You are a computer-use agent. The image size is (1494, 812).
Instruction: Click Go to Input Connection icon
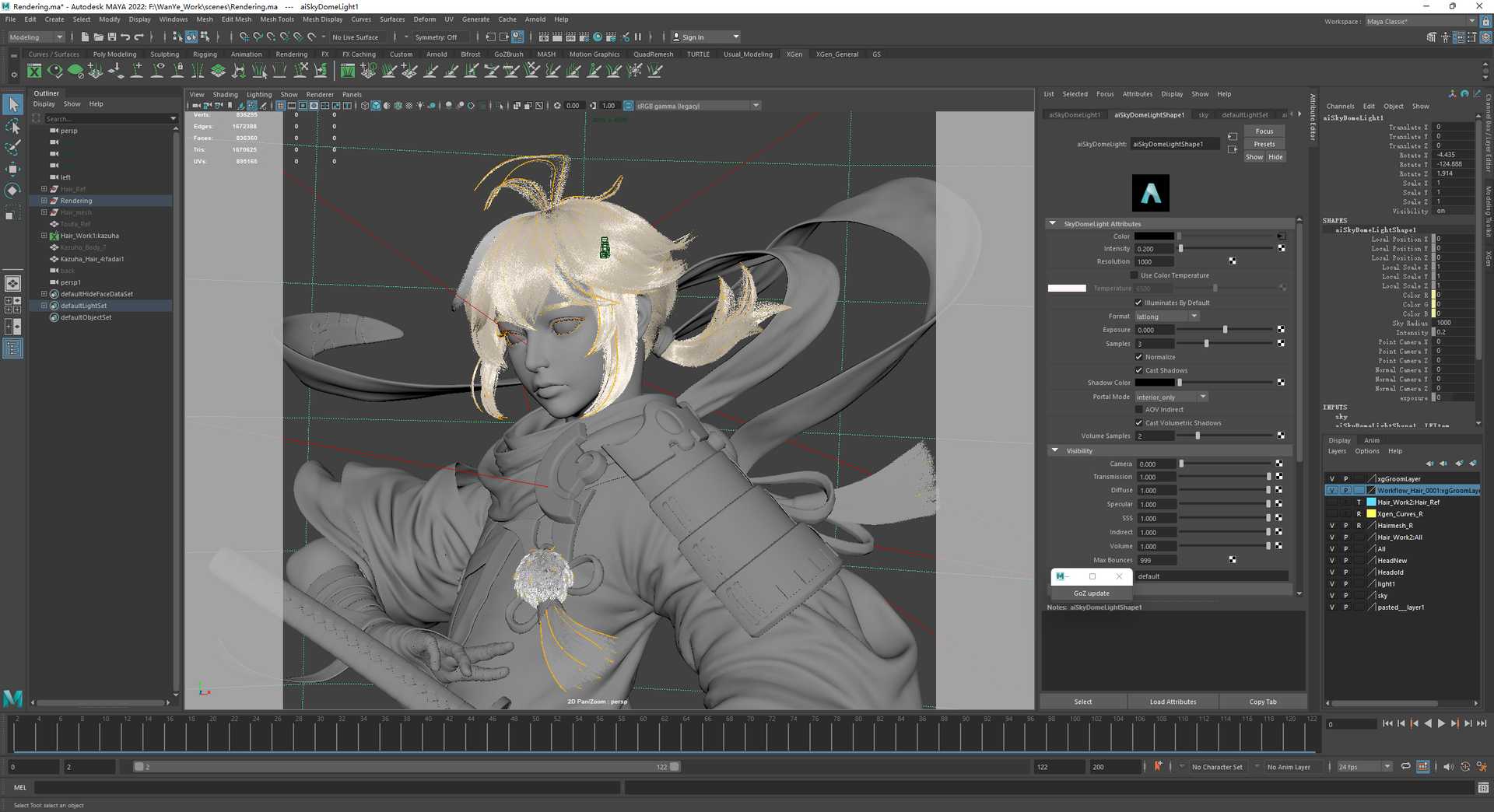[1233, 137]
